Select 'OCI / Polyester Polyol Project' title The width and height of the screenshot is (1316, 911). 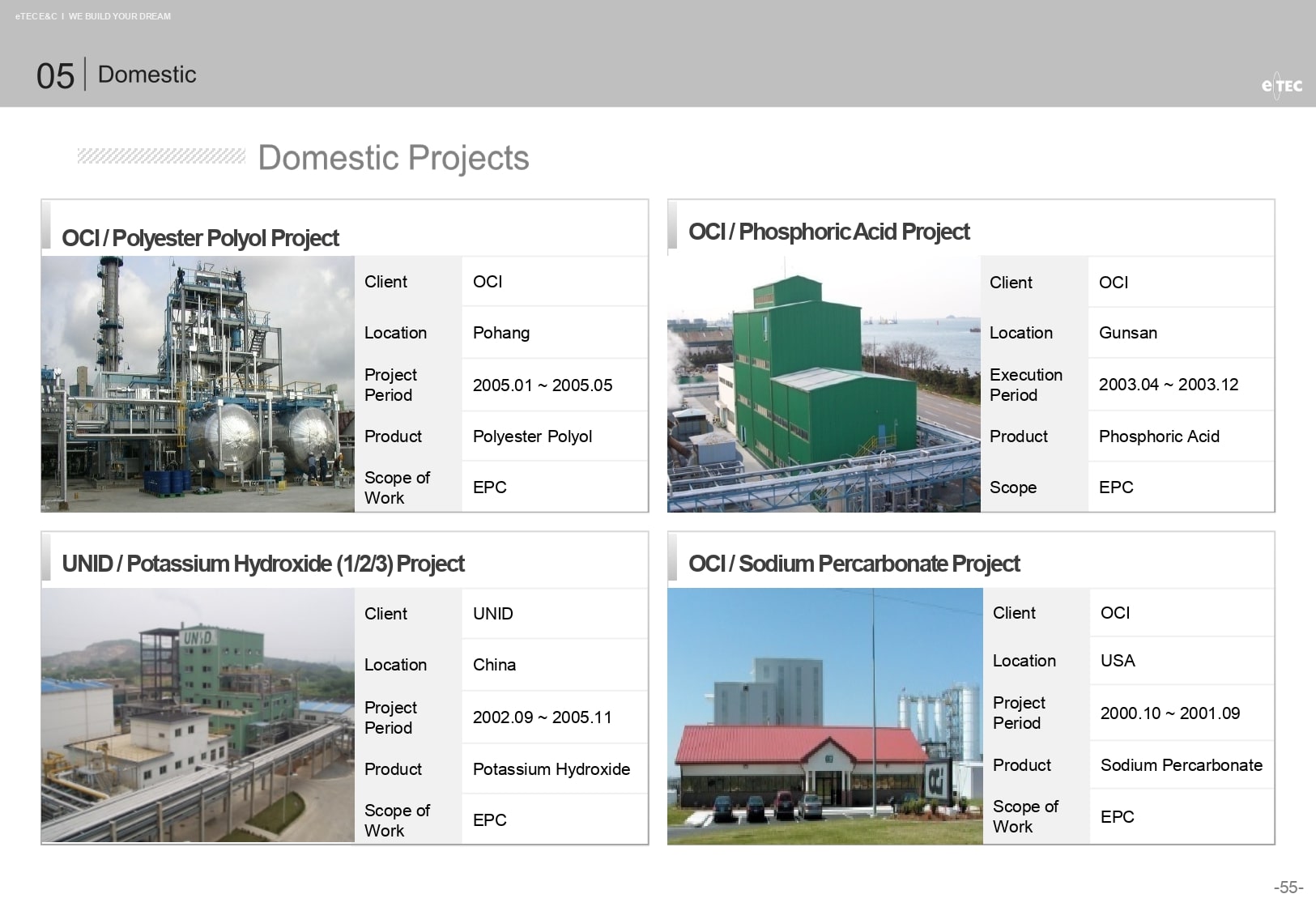[x=200, y=238]
